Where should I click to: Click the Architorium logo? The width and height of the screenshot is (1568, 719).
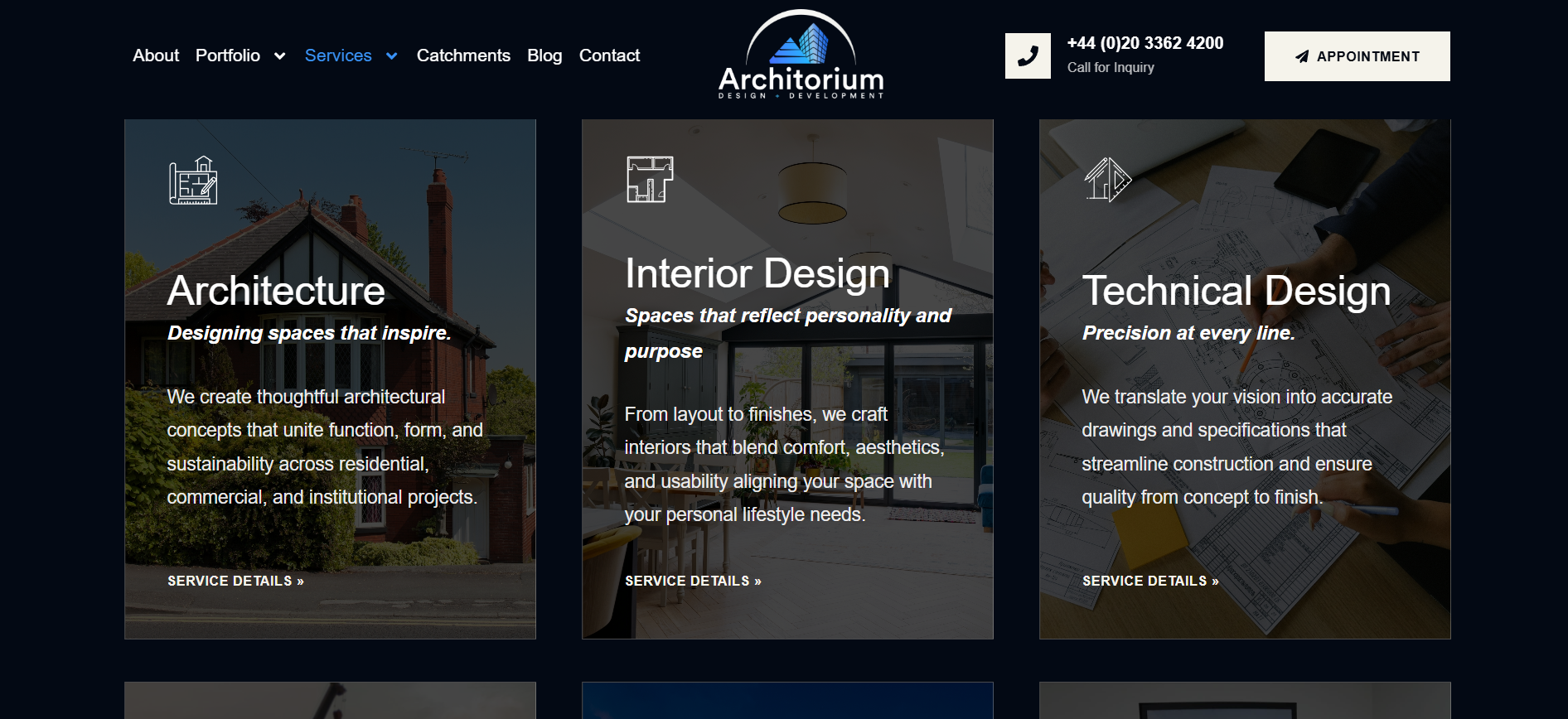tap(801, 55)
